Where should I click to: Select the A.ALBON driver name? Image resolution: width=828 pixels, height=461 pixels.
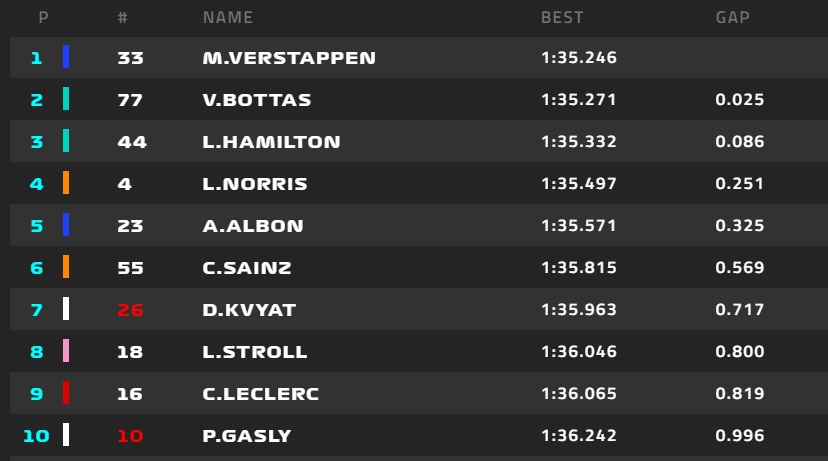[253, 225]
